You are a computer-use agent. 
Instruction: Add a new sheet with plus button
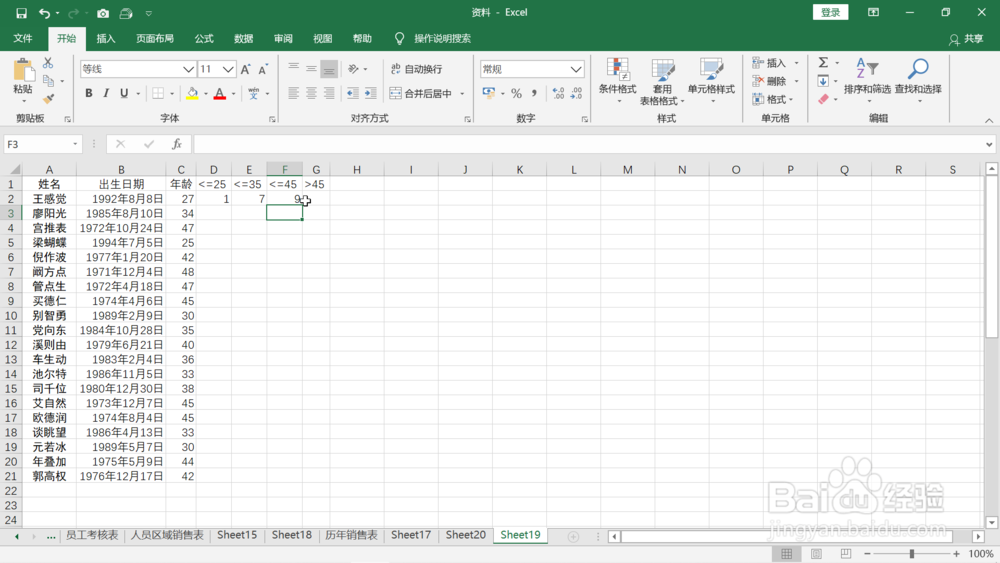point(573,537)
